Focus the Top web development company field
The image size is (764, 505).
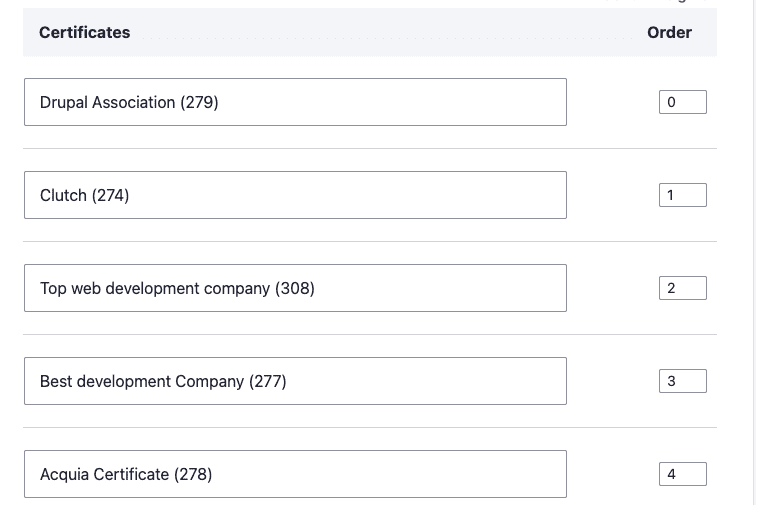tap(295, 288)
